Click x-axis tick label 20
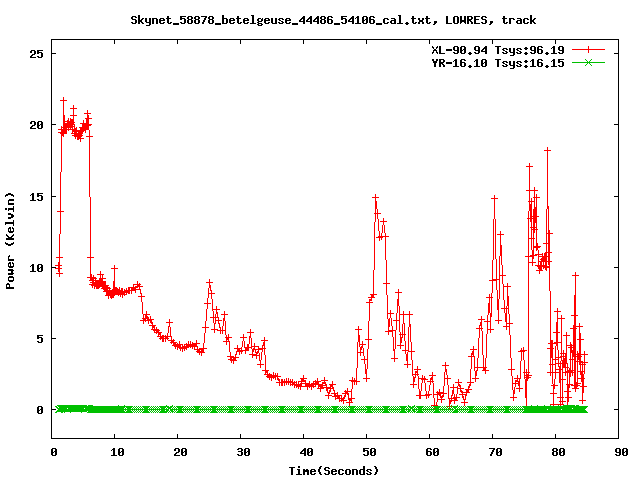The image size is (640, 480). coord(180,452)
